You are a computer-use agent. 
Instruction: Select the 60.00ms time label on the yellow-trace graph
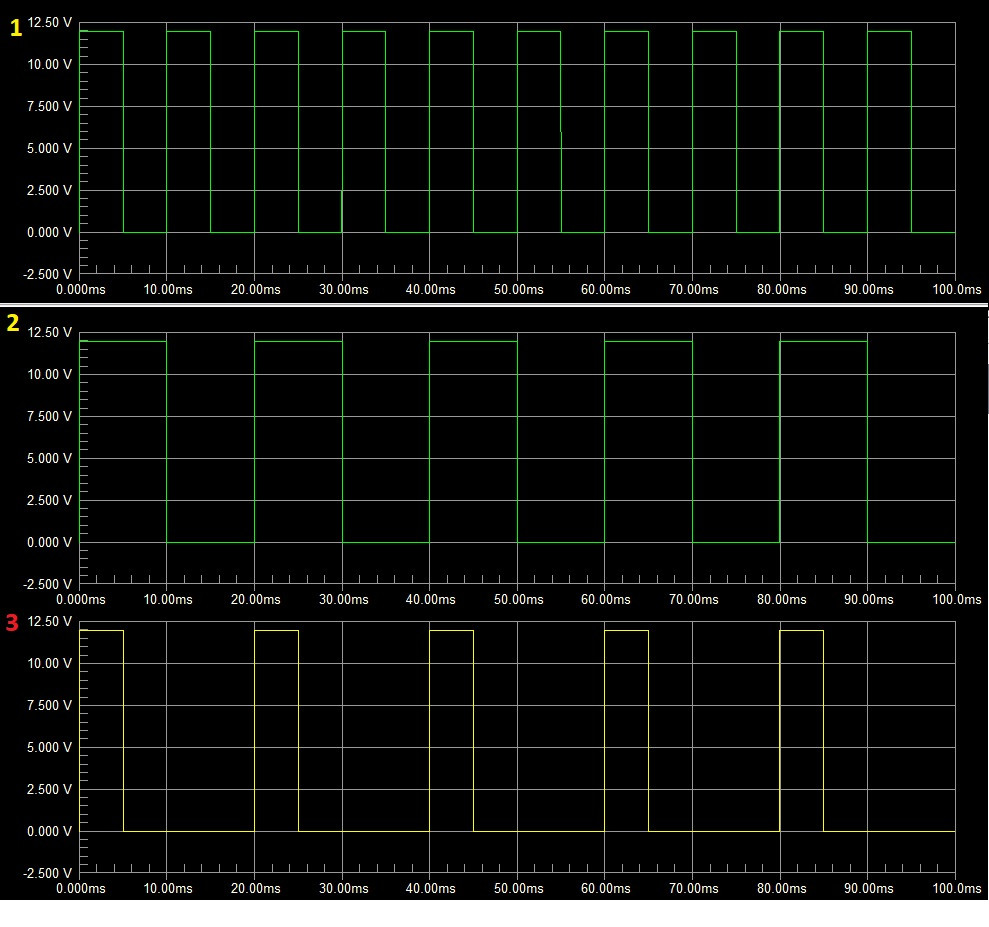[x=606, y=889]
